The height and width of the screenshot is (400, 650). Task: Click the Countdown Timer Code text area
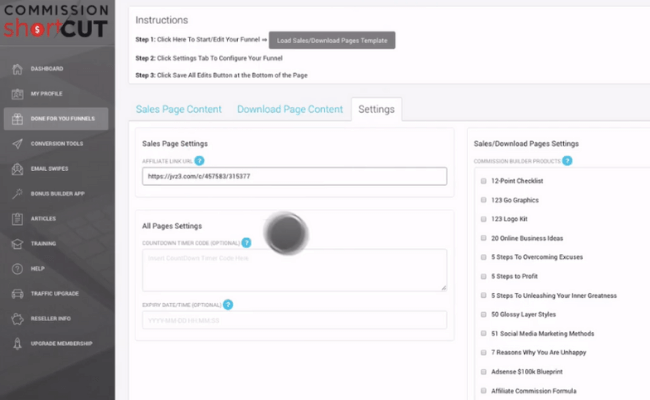coord(294,270)
